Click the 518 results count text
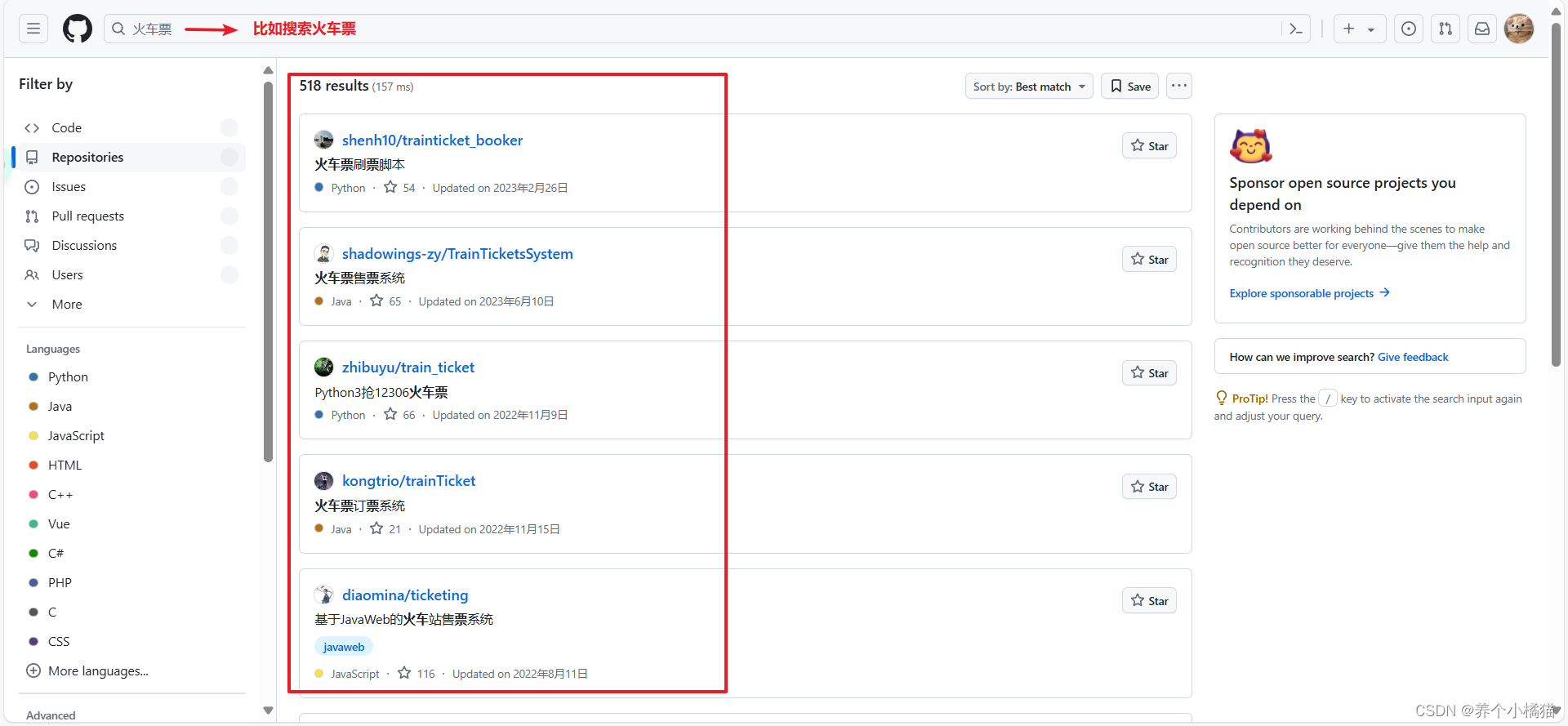 click(x=334, y=86)
